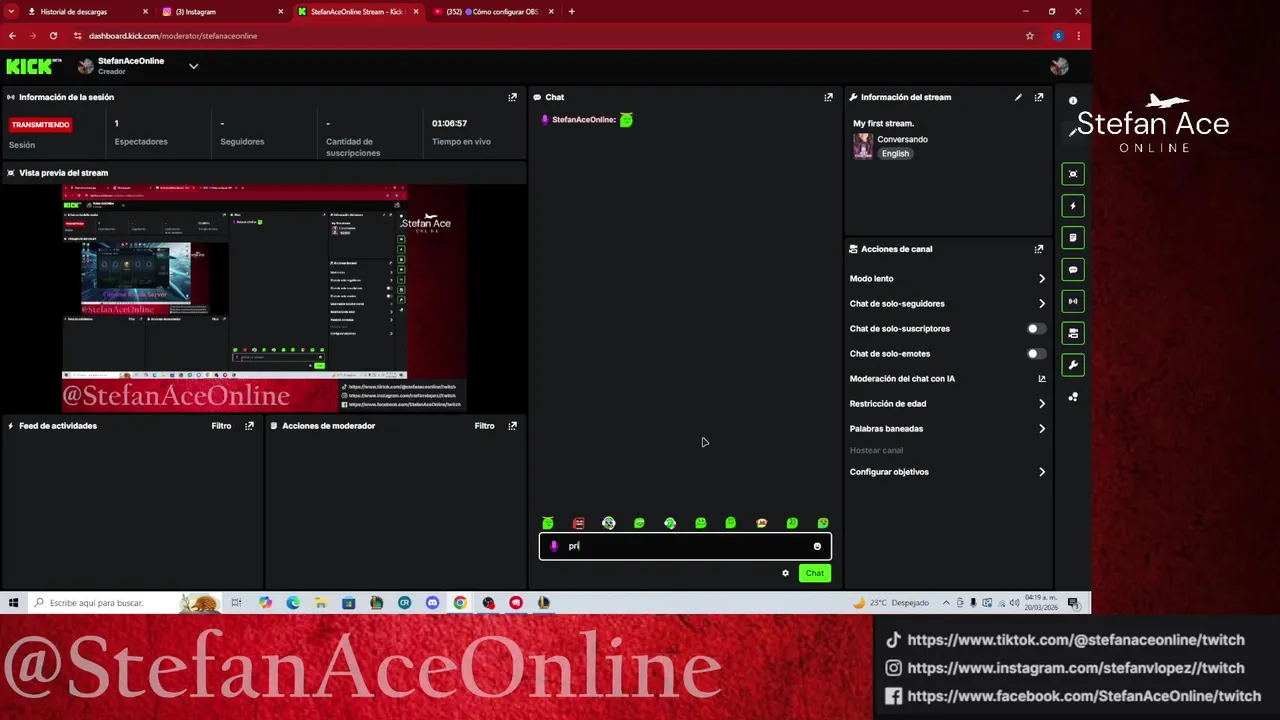Click the Kick logo
The height and width of the screenshot is (720, 1280).
(33, 66)
